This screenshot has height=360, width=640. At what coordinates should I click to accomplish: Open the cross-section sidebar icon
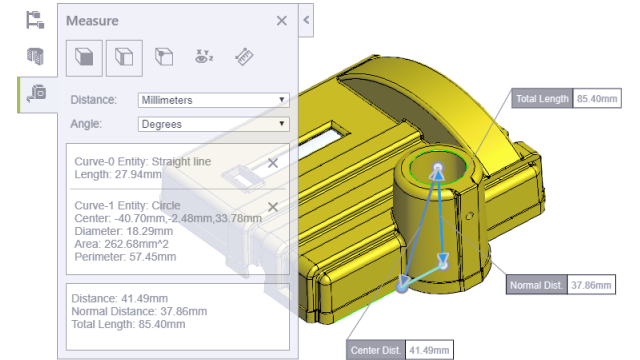tap(36, 56)
